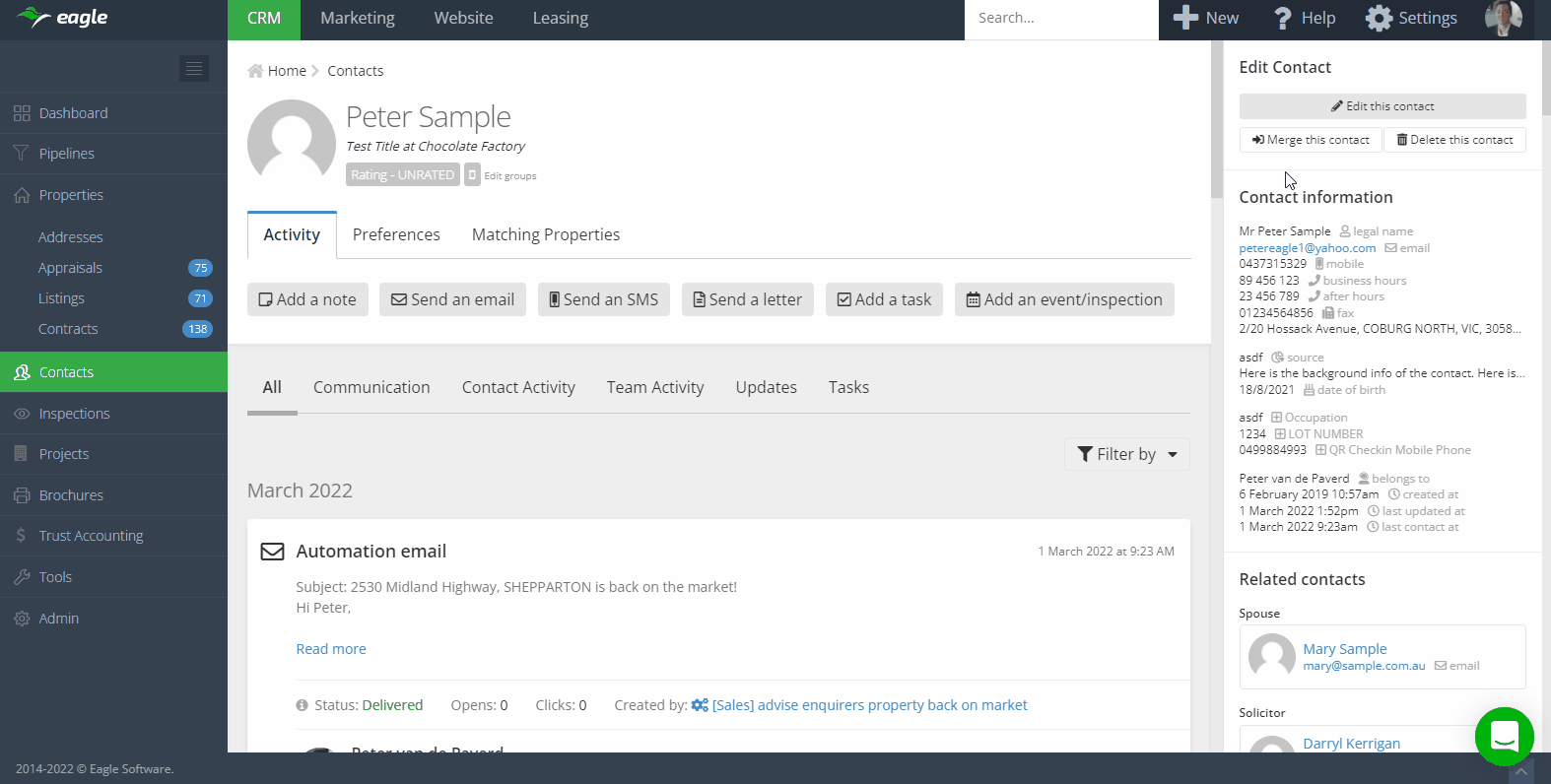Viewport: 1551px width, 784px height.
Task: Click the Home breadcrumb house icon
Action: click(x=255, y=71)
